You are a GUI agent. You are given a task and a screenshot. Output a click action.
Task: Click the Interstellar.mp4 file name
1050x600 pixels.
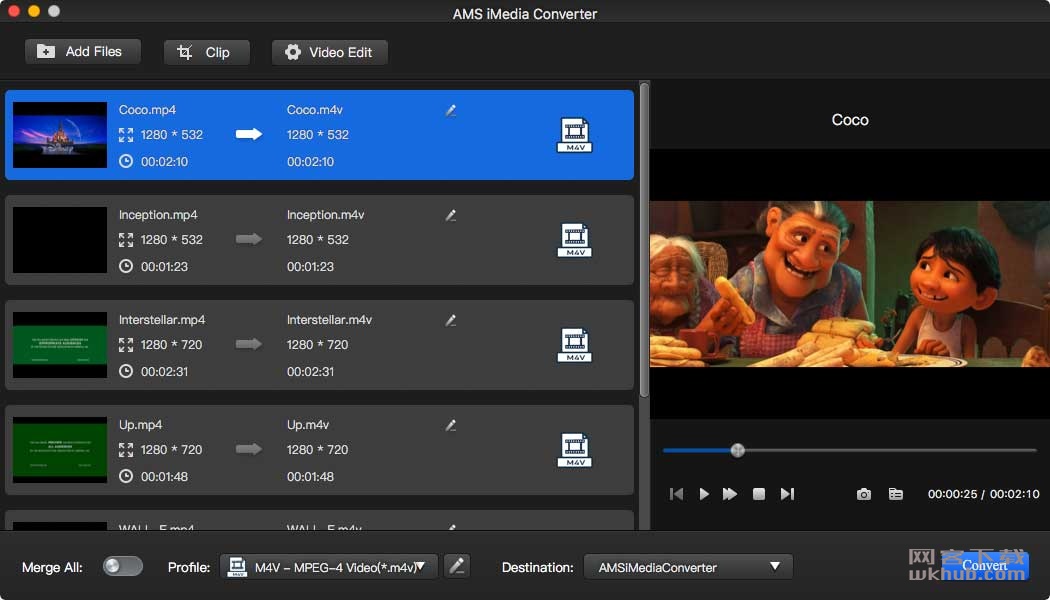coord(161,320)
